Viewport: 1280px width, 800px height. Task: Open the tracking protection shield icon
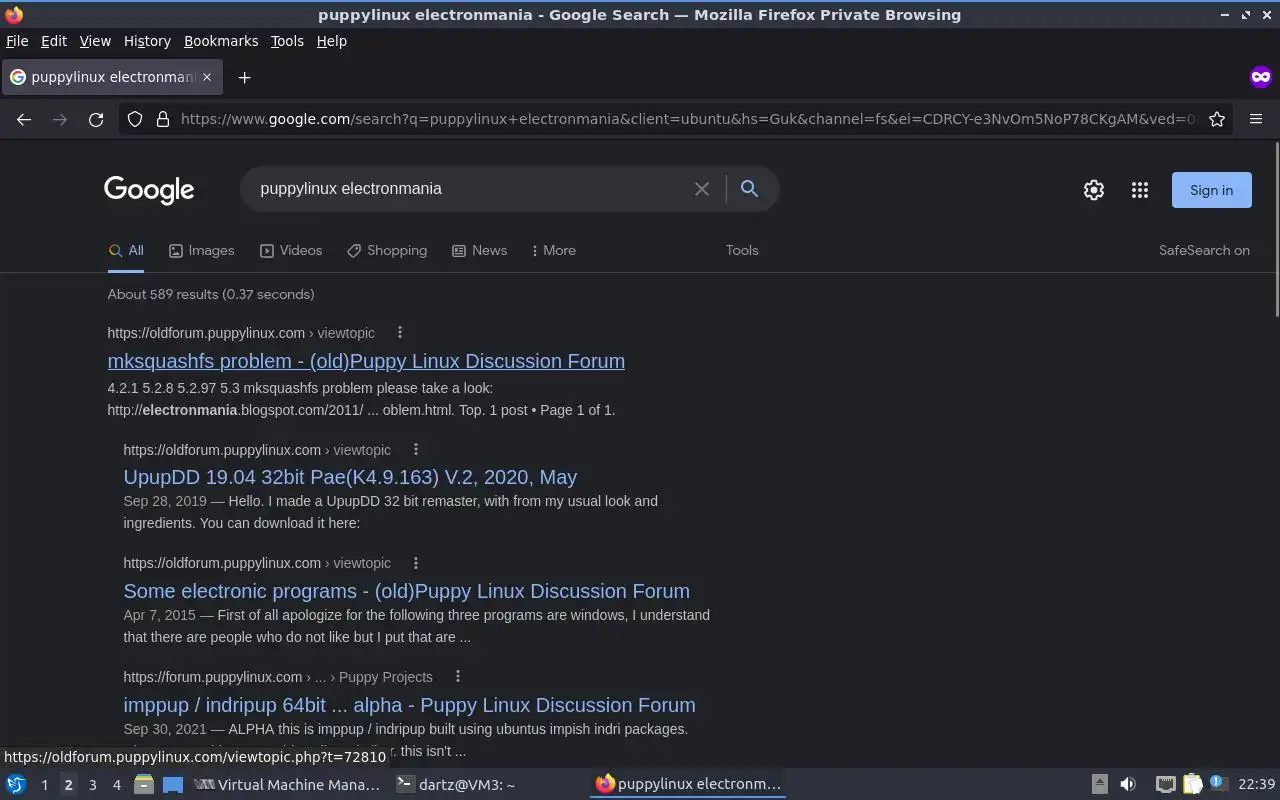tap(135, 119)
